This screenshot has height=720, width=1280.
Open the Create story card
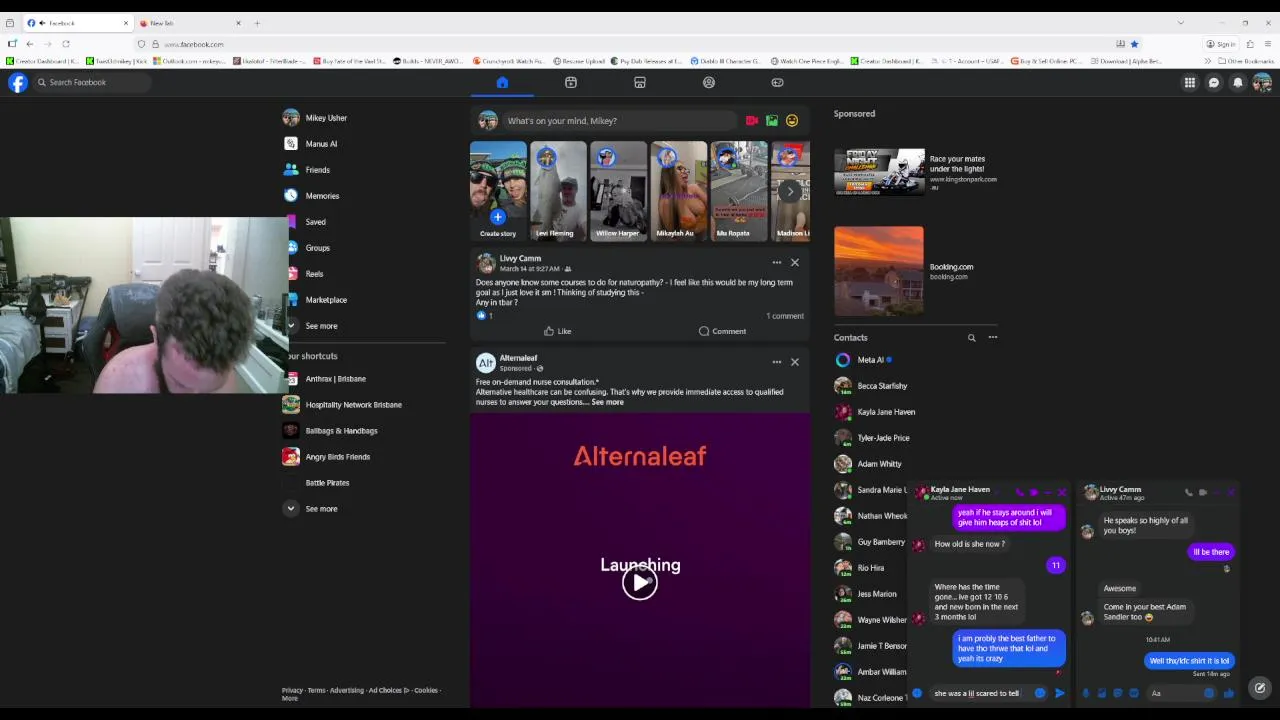498,191
